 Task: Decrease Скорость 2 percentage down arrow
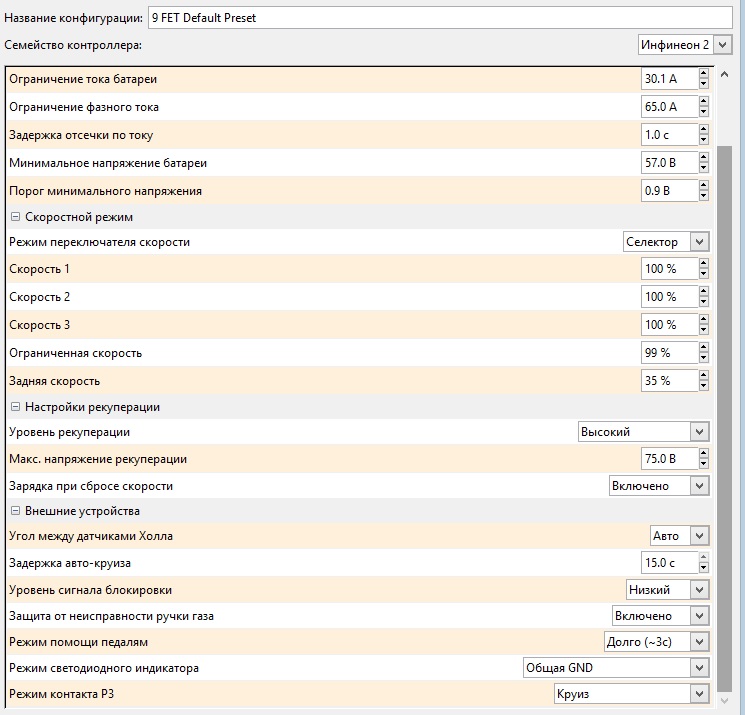coord(704,302)
